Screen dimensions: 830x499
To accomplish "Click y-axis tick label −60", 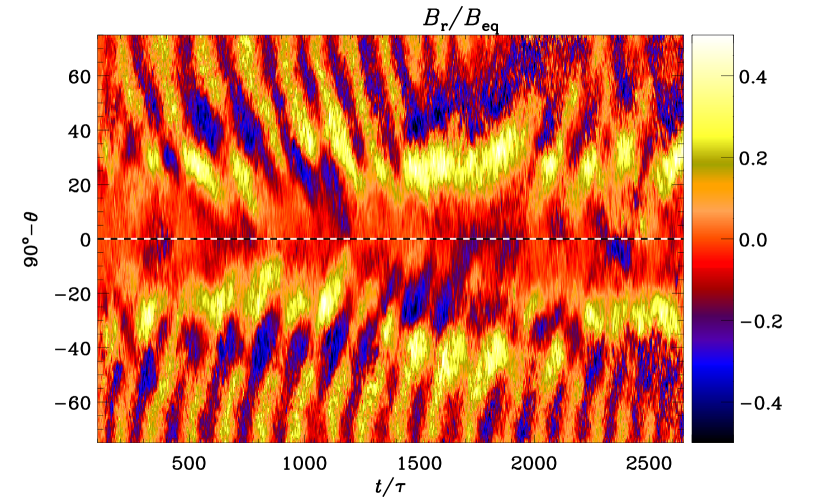I will click(73, 403).
